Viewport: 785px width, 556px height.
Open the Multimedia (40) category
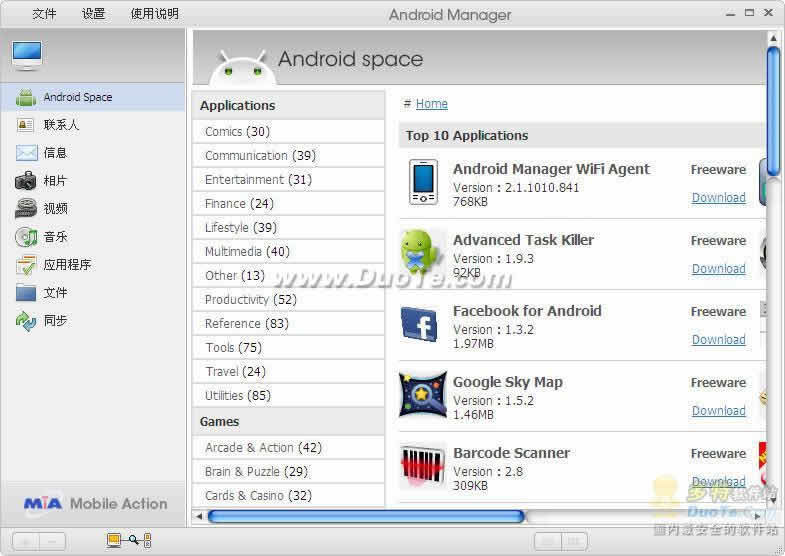tap(288, 252)
